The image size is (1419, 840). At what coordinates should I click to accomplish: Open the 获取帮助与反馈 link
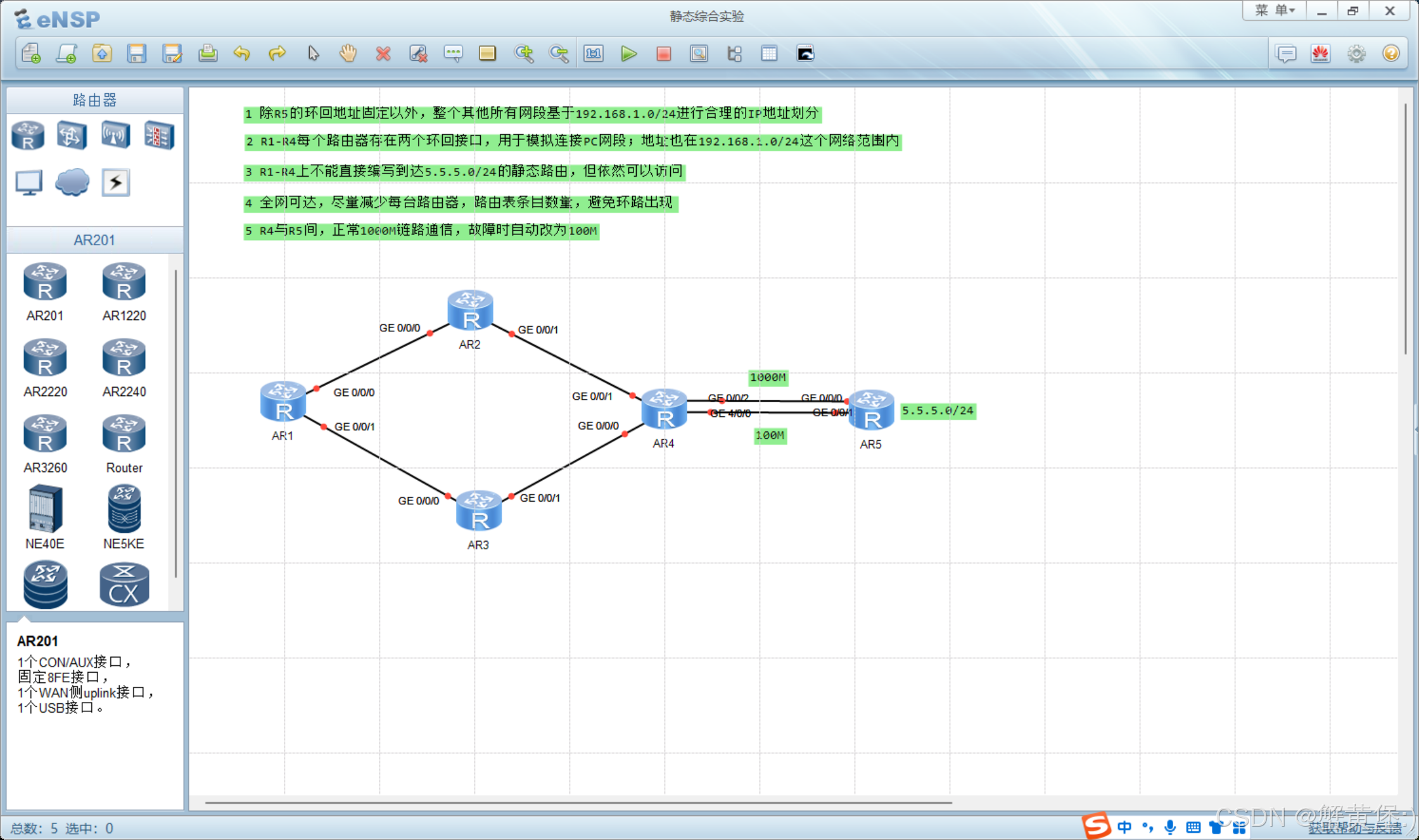pos(1354,827)
